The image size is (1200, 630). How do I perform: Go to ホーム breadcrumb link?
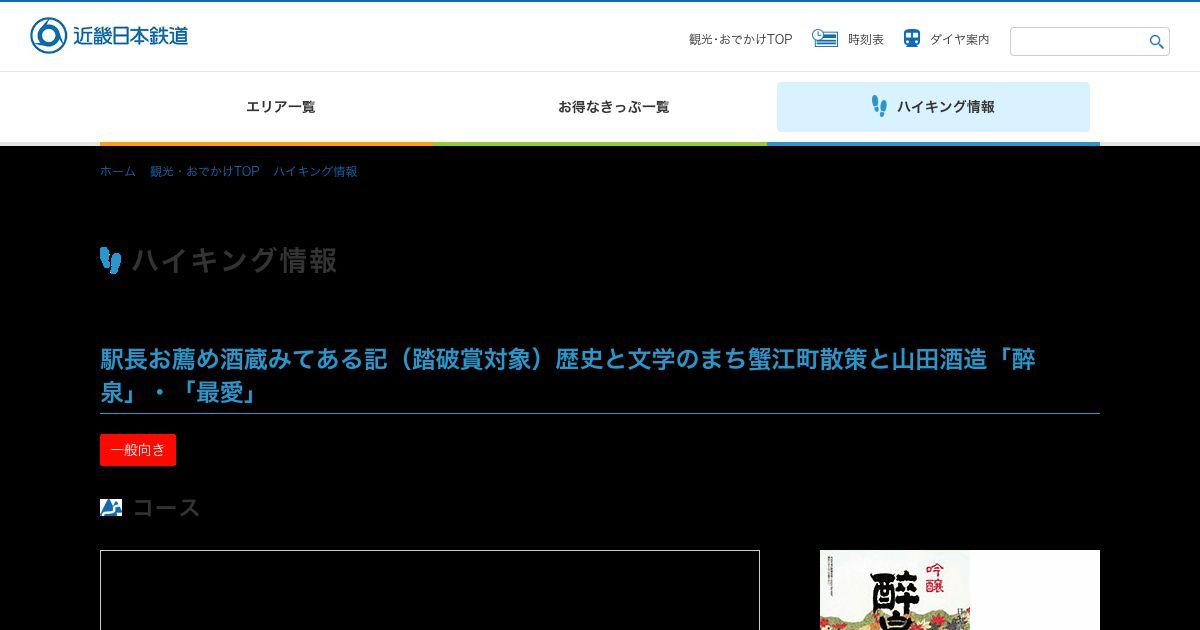(118, 172)
